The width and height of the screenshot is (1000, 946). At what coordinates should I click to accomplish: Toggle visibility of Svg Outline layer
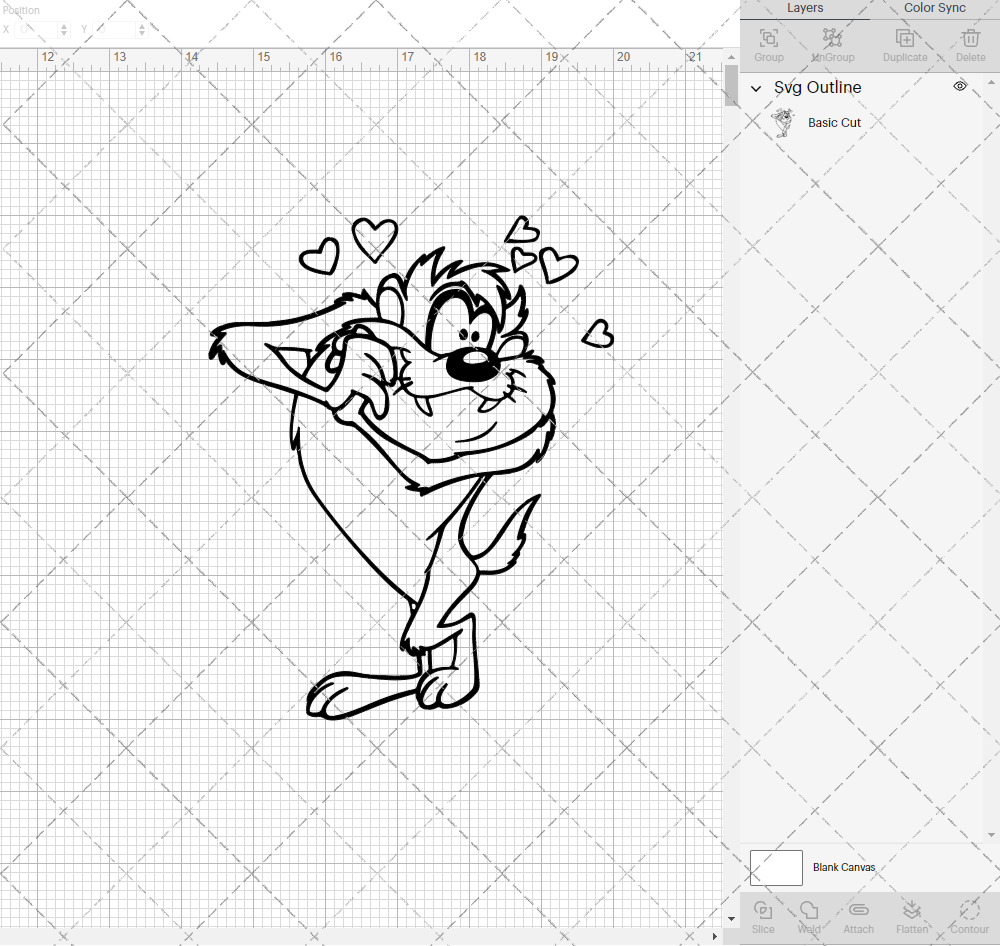[959, 87]
